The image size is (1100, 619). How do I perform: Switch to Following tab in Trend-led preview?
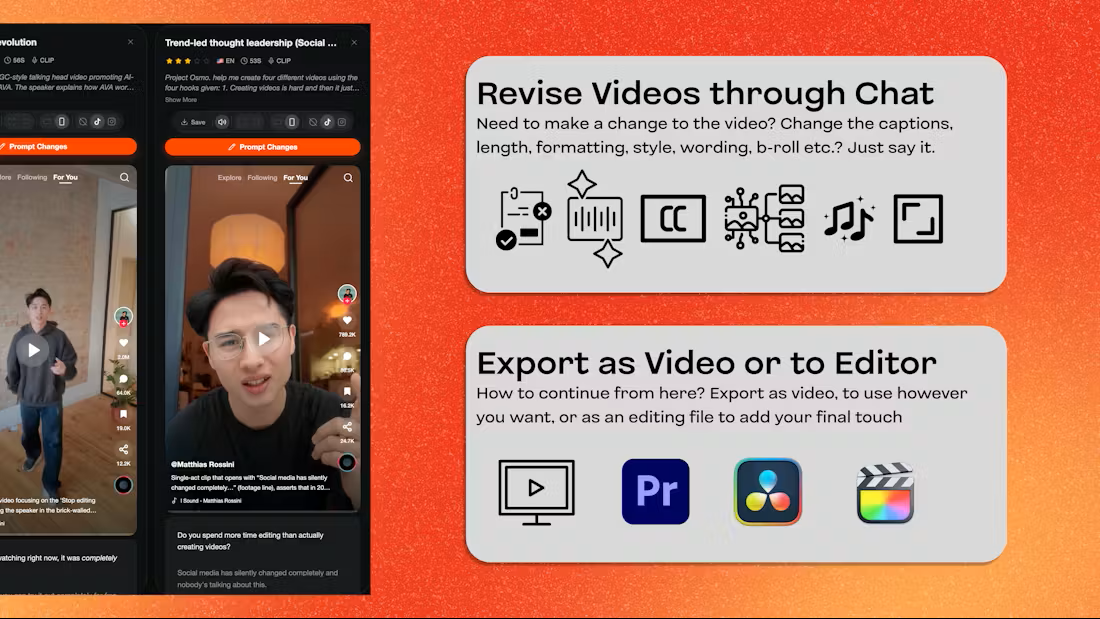(262, 178)
